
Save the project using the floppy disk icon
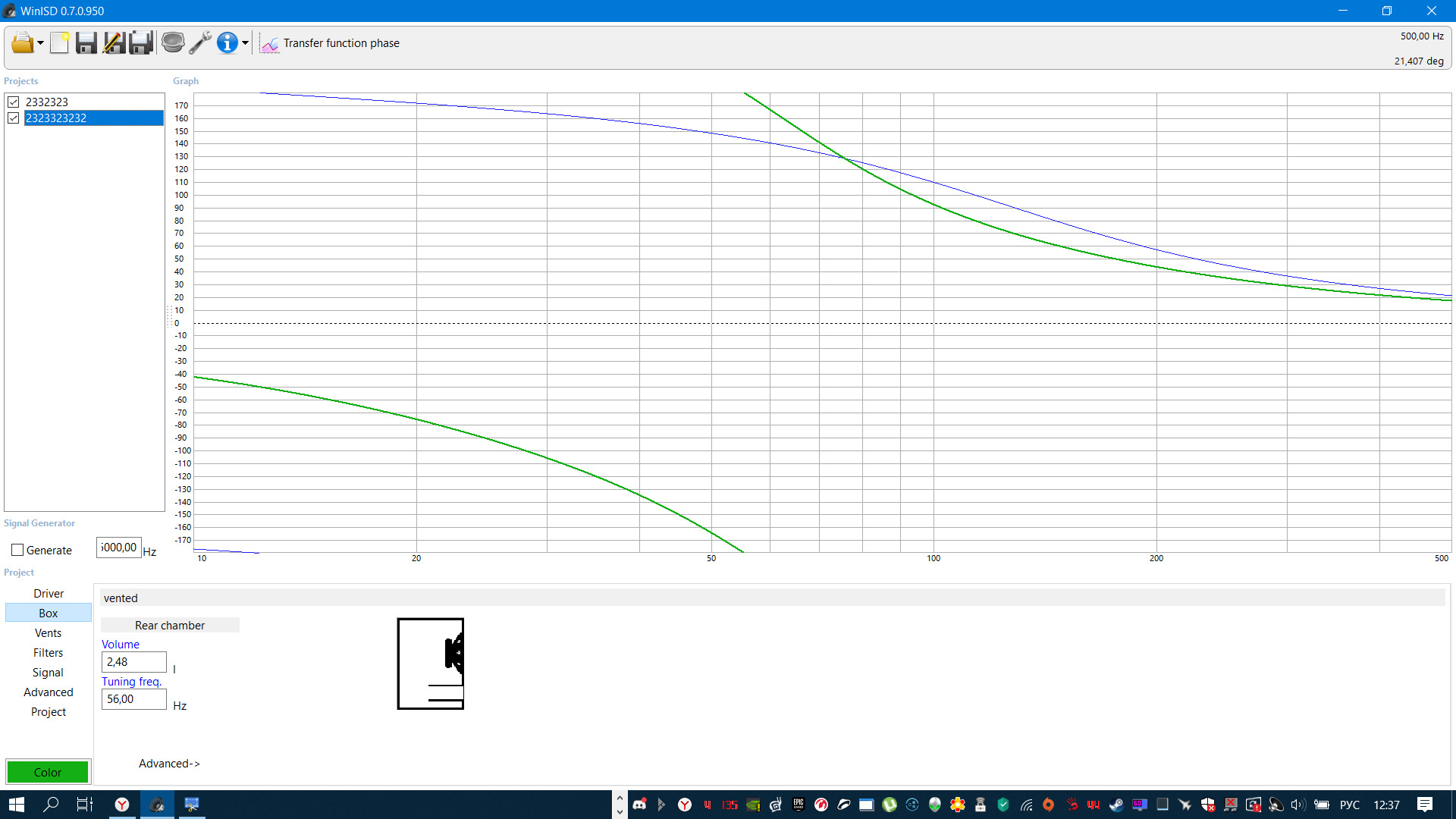[86, 43]
